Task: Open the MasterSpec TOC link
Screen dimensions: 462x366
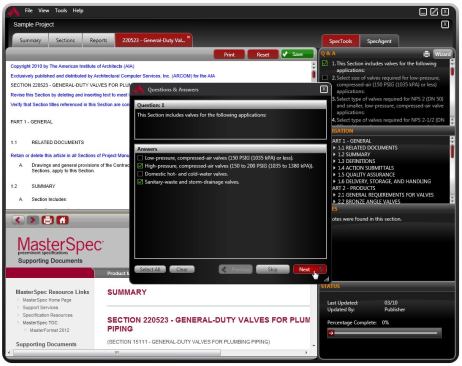Action: [x=40, y=323]
